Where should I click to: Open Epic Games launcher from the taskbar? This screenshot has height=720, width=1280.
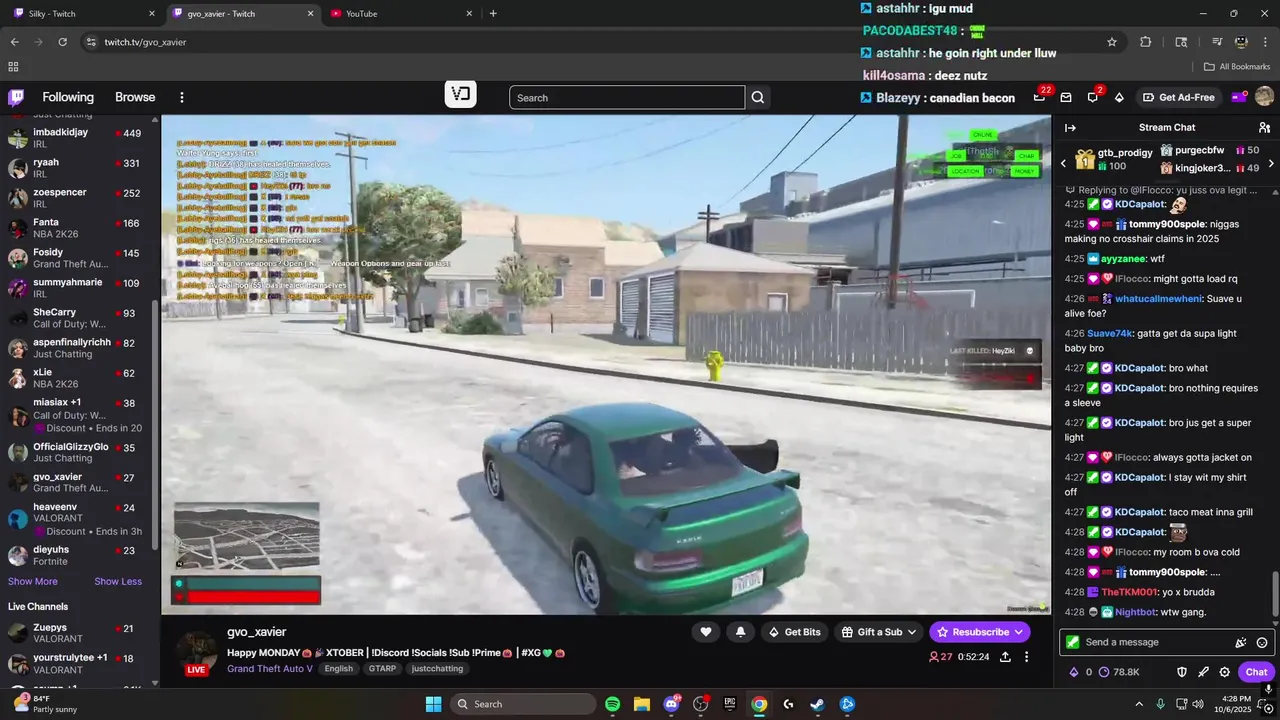[730, 704]
